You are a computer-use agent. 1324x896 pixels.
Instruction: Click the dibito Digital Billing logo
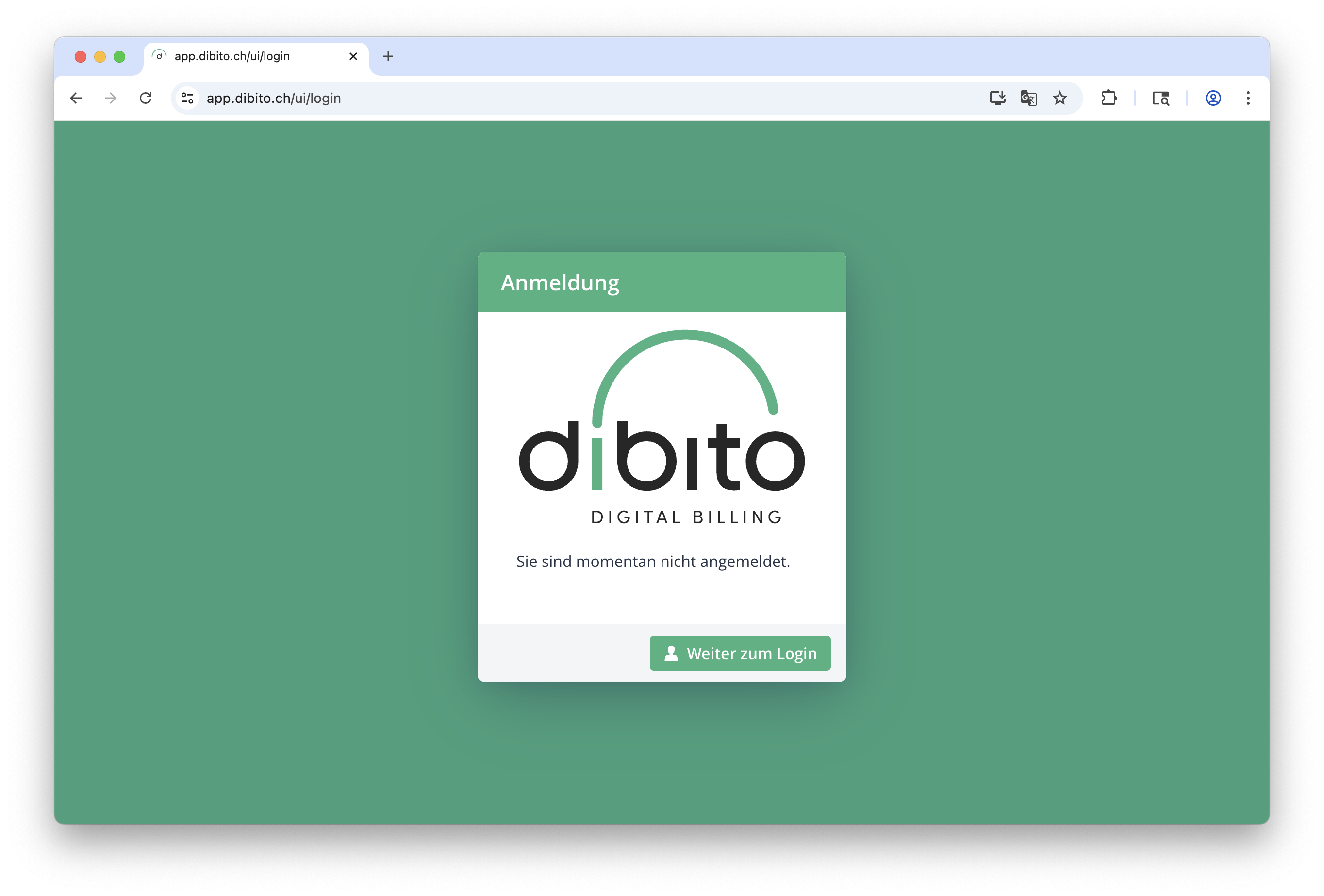pos(662,427)
